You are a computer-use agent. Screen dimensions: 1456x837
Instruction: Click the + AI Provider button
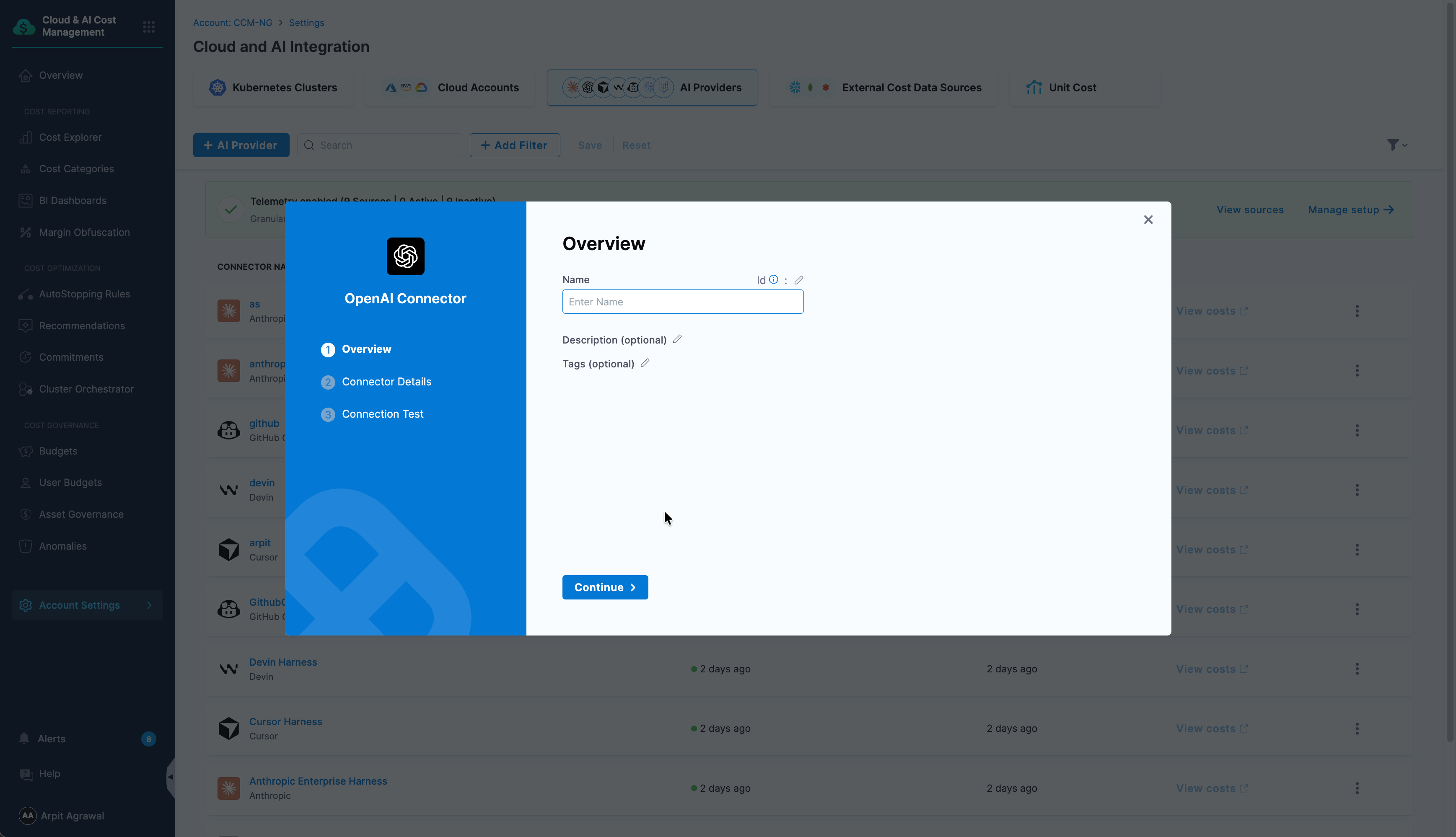pos(241,145)
